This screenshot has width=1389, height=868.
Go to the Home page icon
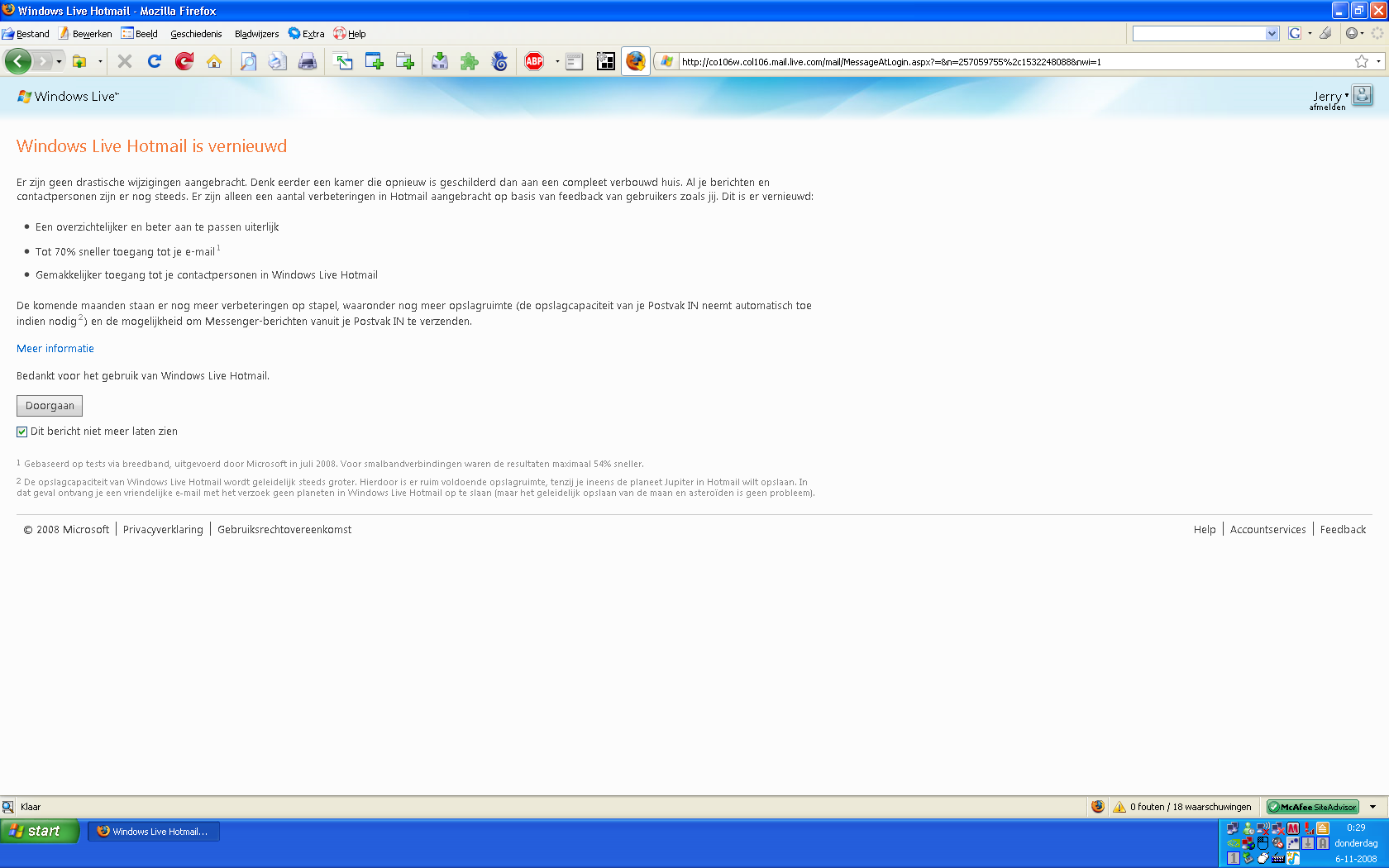(x=214, y=61)
